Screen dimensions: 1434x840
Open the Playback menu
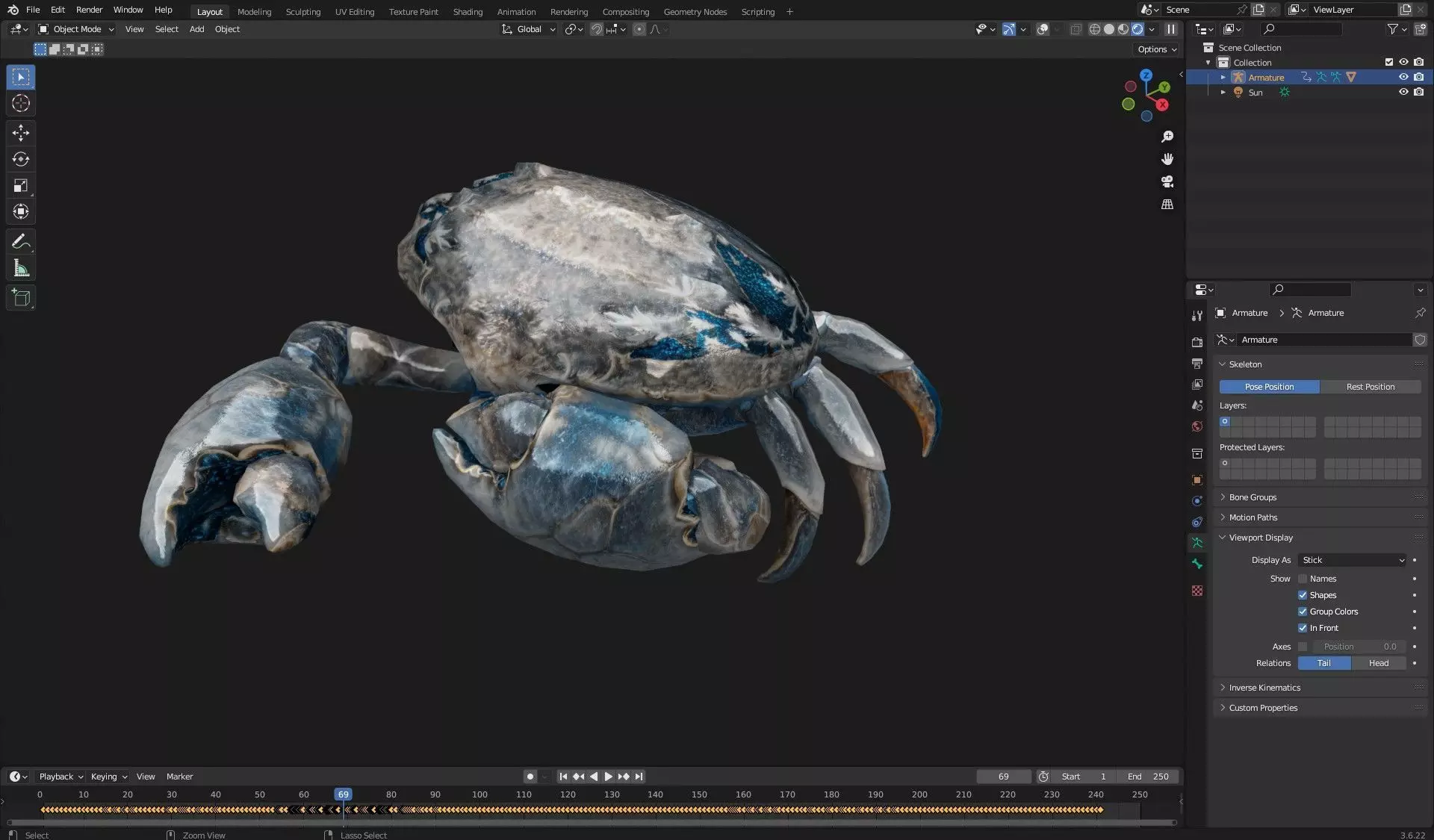pyautogui.click(x=60, y=777)
